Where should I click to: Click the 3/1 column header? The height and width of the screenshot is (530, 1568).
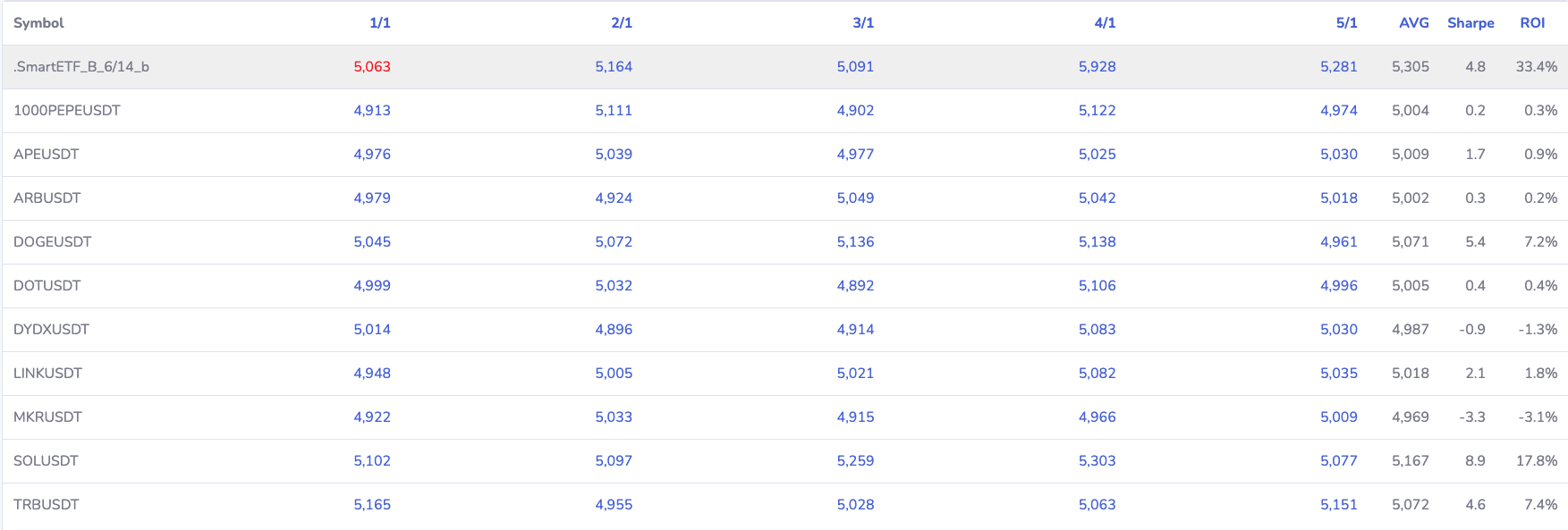coord(863,23)
